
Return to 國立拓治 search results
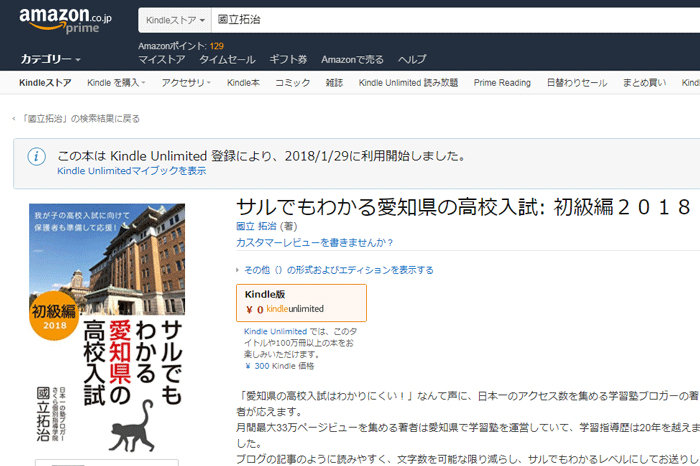(x=78, y=119)
